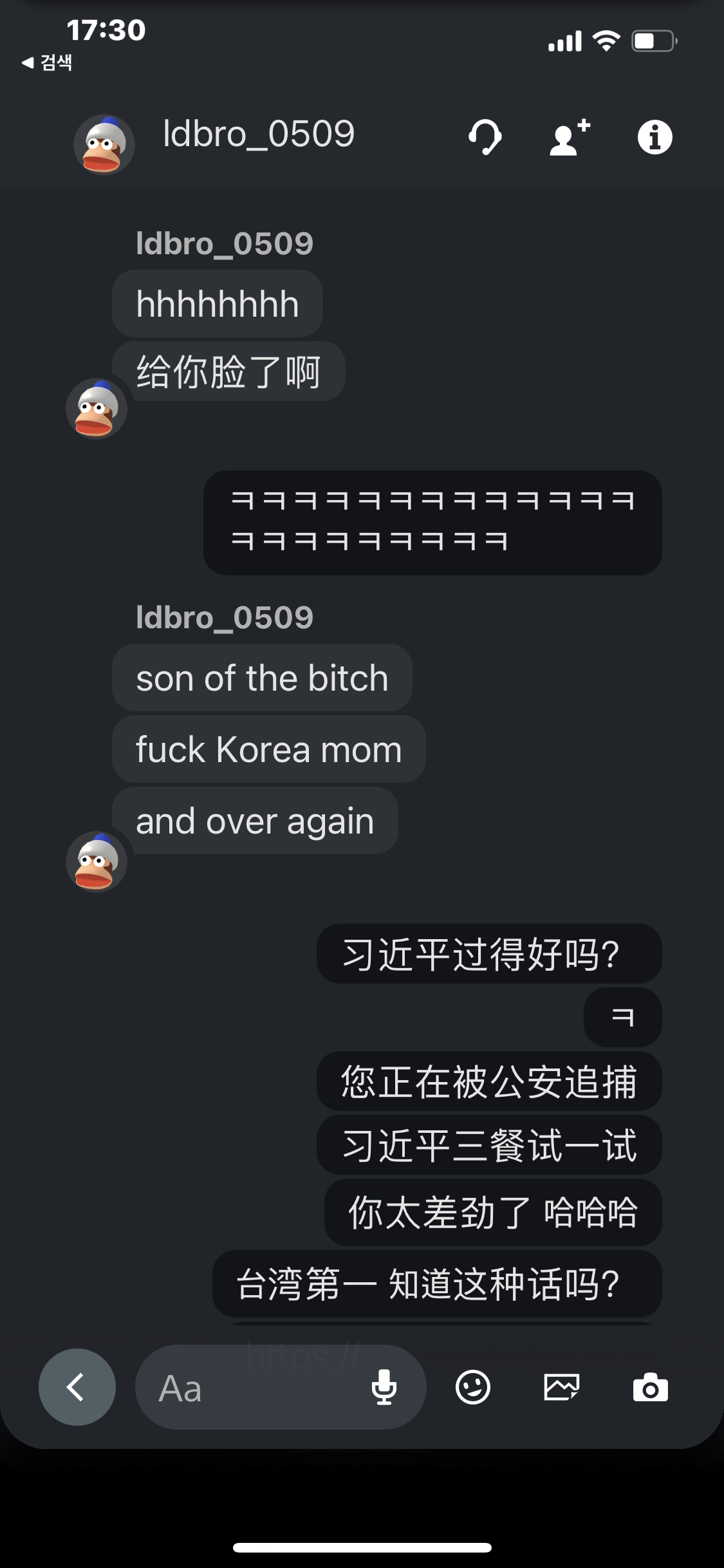724x1568 pixels.
Task: Tap the add friend icon
Action: point(570,137)
